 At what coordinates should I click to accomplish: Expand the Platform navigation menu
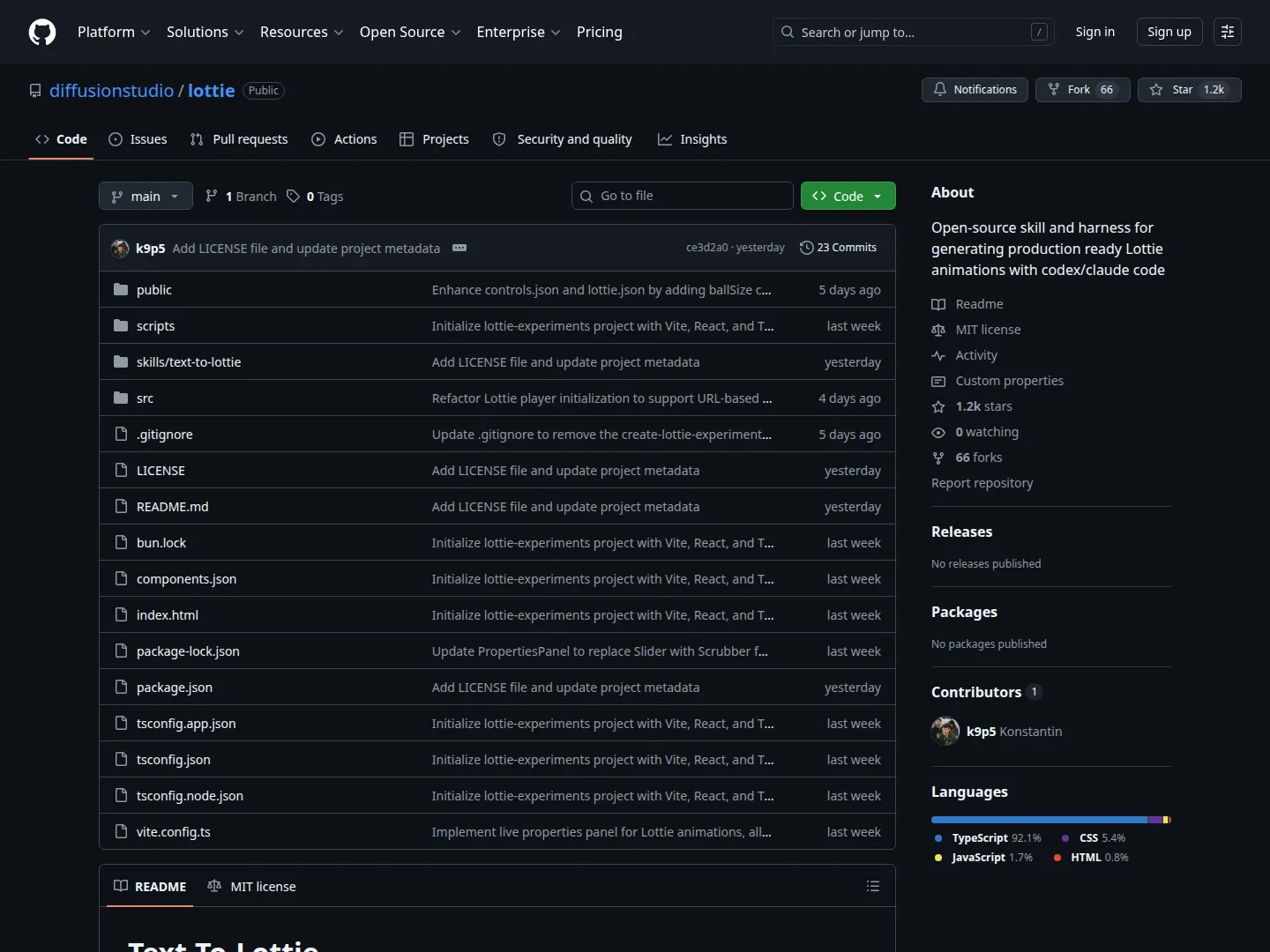coord(114,32)
